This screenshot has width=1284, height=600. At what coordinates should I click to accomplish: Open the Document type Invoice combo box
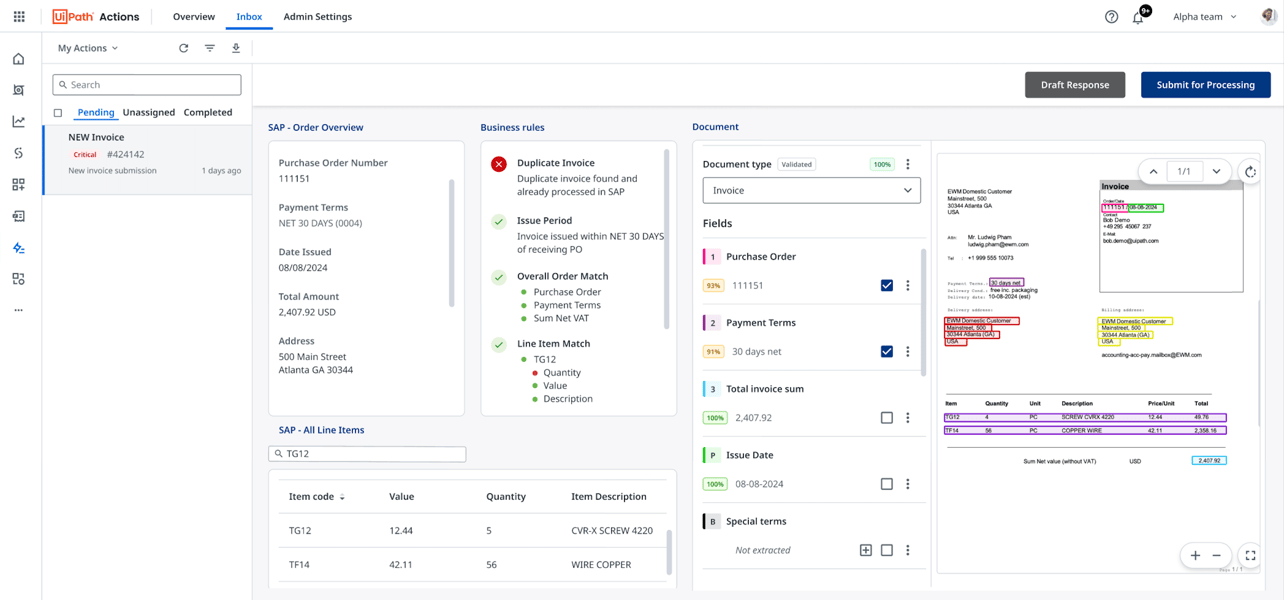coord(812,190)
